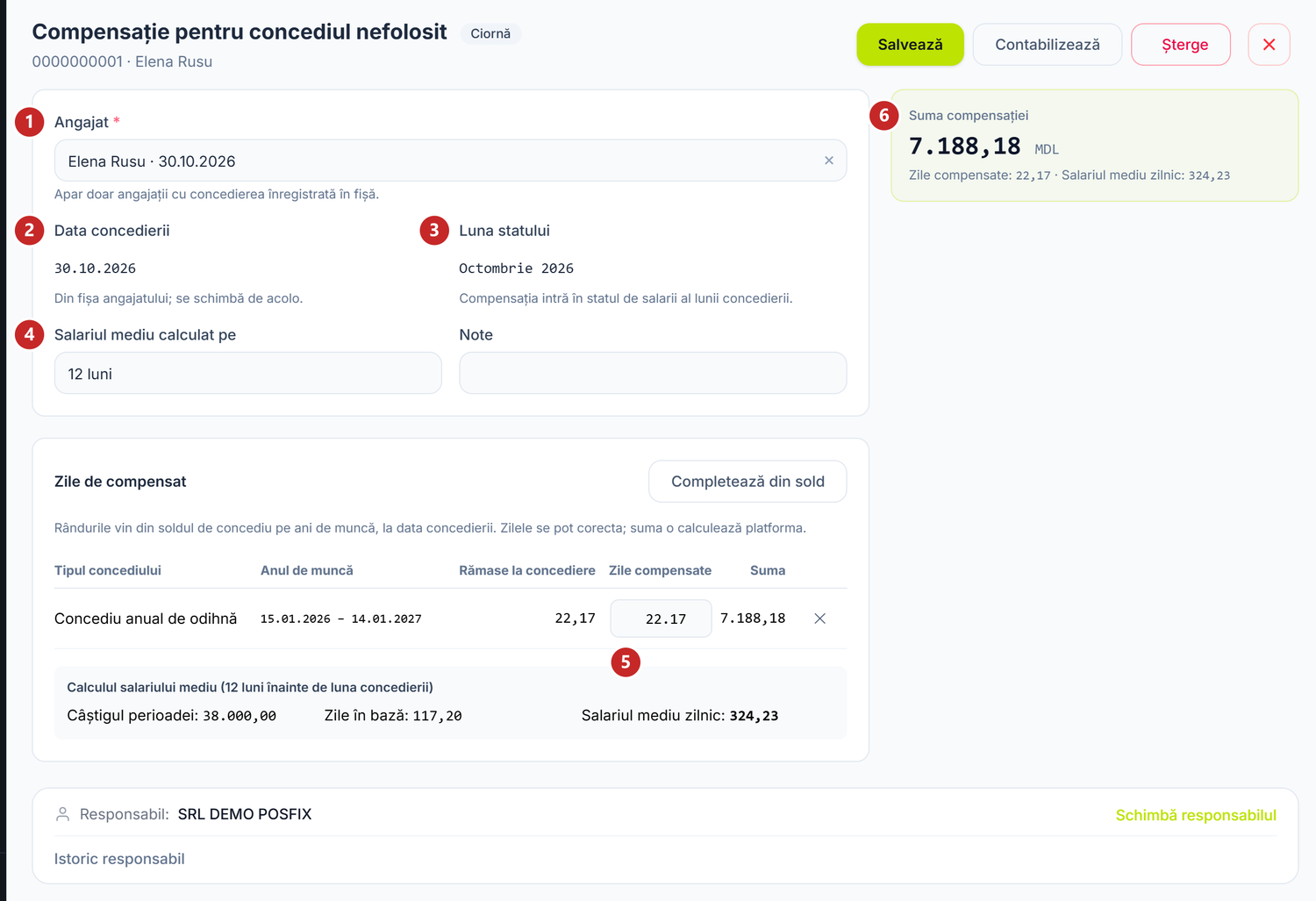Click the Rămase la concediere column header
Screen dimensions: 1316x901
click(526, 570)
